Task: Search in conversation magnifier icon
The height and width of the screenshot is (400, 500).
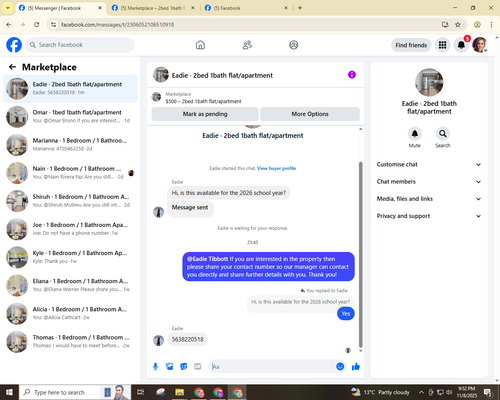Action: pos(443,134)
